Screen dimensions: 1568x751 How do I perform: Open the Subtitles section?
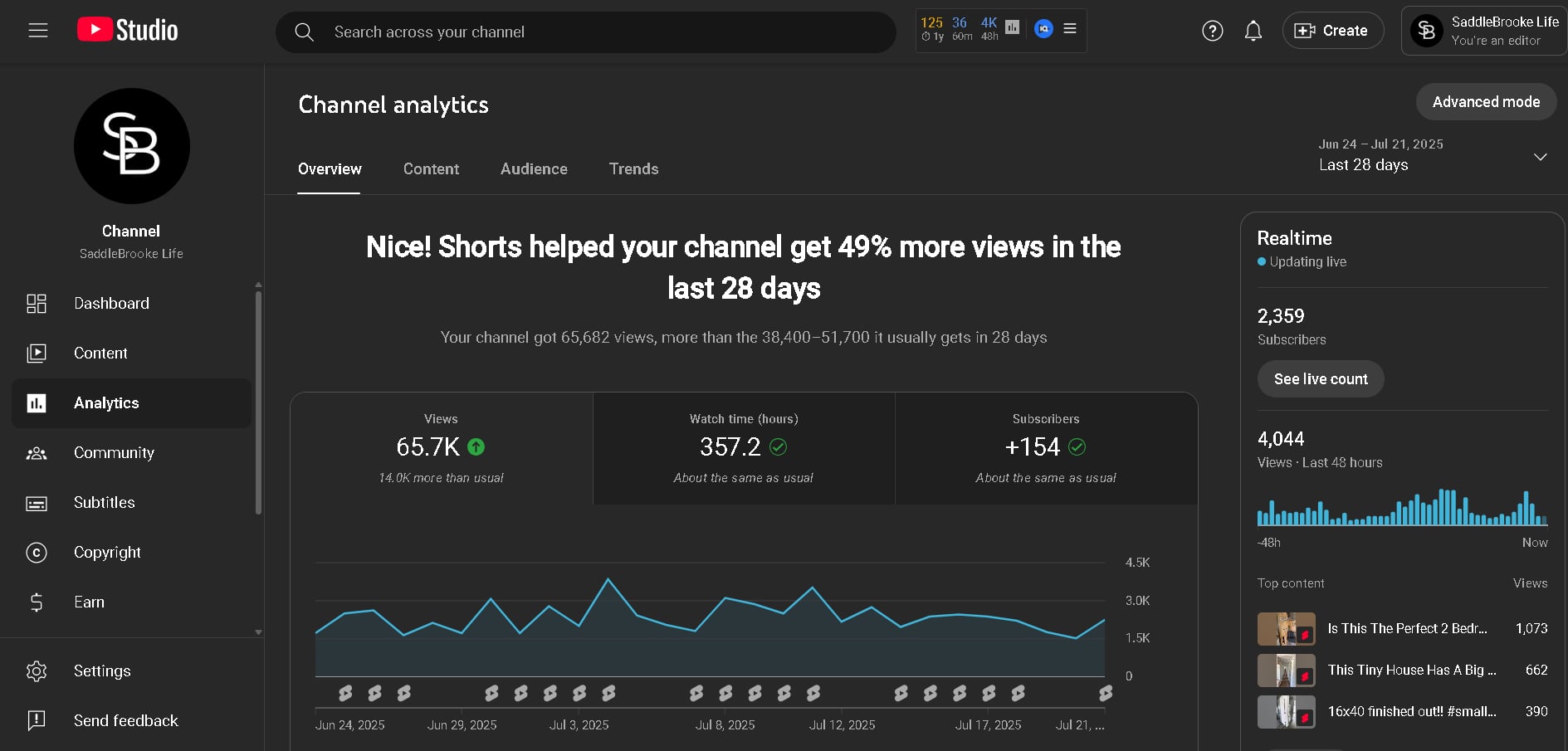pos(131,503)
